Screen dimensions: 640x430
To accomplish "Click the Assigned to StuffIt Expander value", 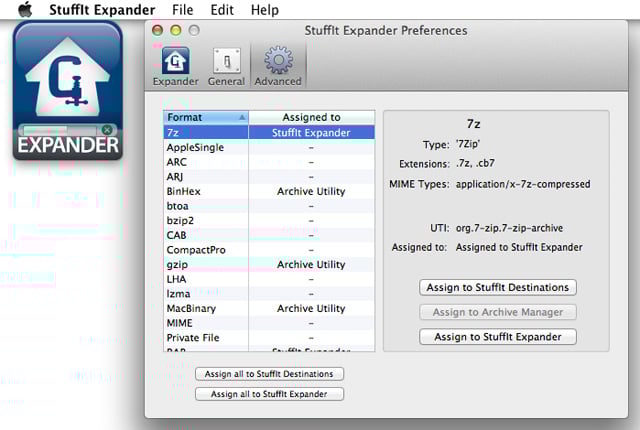I will [519, 247].
